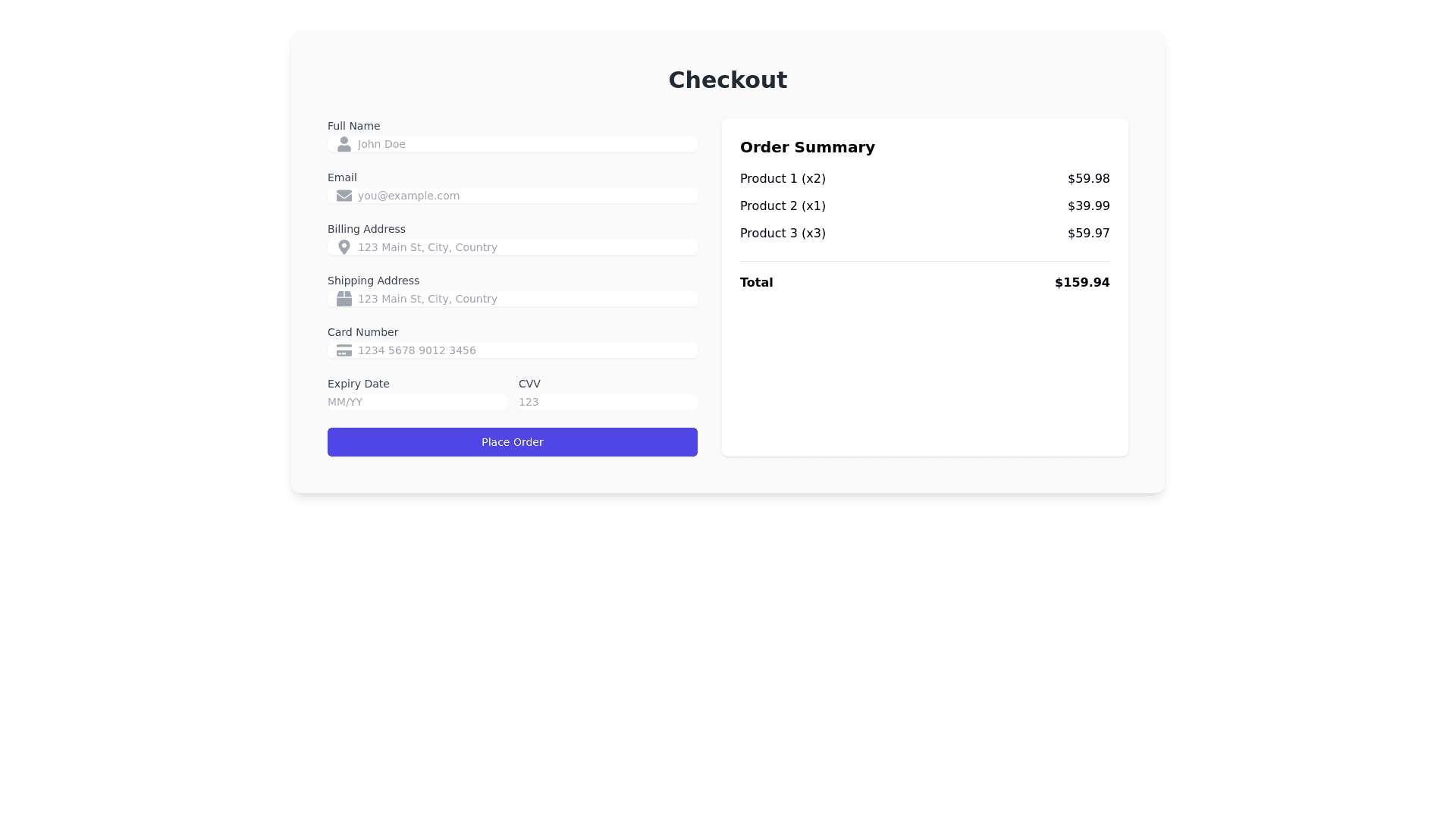Focus the Shipping Address text field
1456x819 pixels.
(523, 299)
